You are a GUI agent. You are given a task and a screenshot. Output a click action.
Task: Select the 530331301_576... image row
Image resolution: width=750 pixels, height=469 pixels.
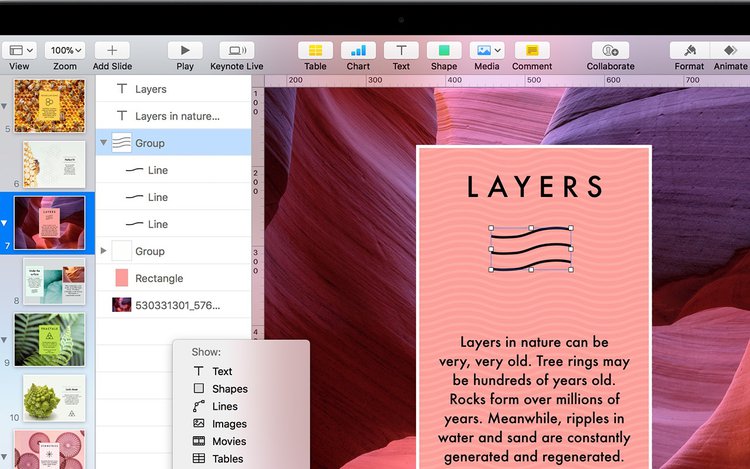pos(174,305)
